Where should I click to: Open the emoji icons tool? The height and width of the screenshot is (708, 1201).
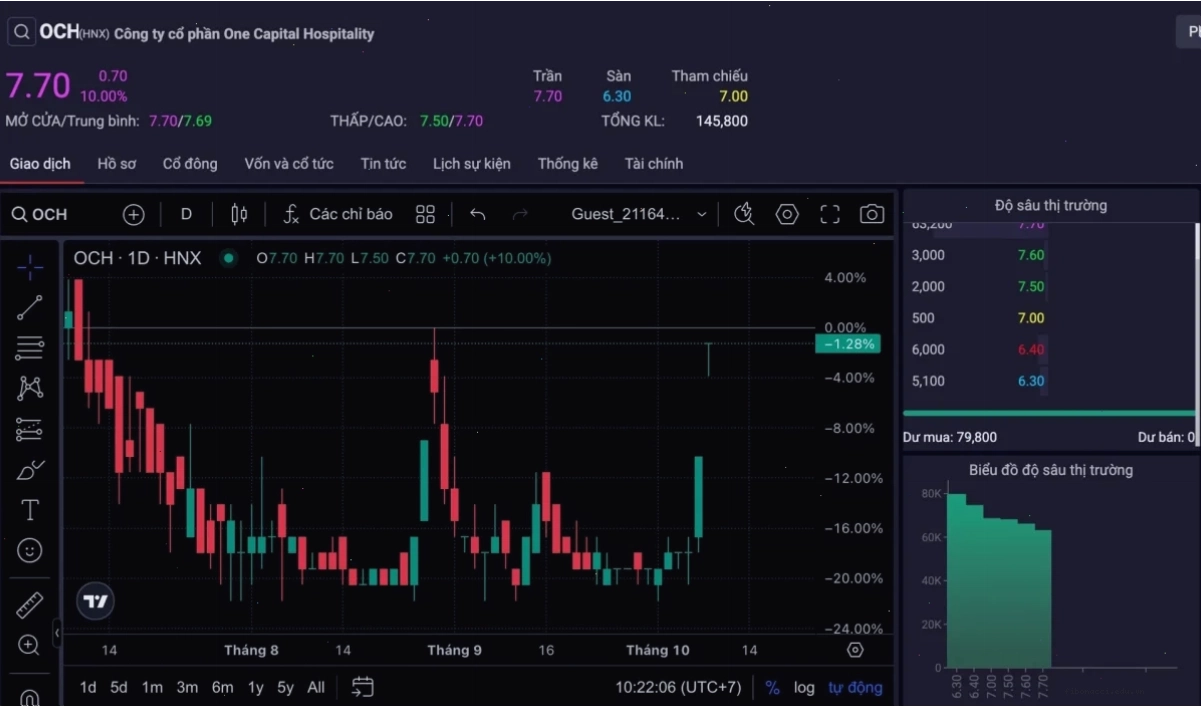(30, 550)
